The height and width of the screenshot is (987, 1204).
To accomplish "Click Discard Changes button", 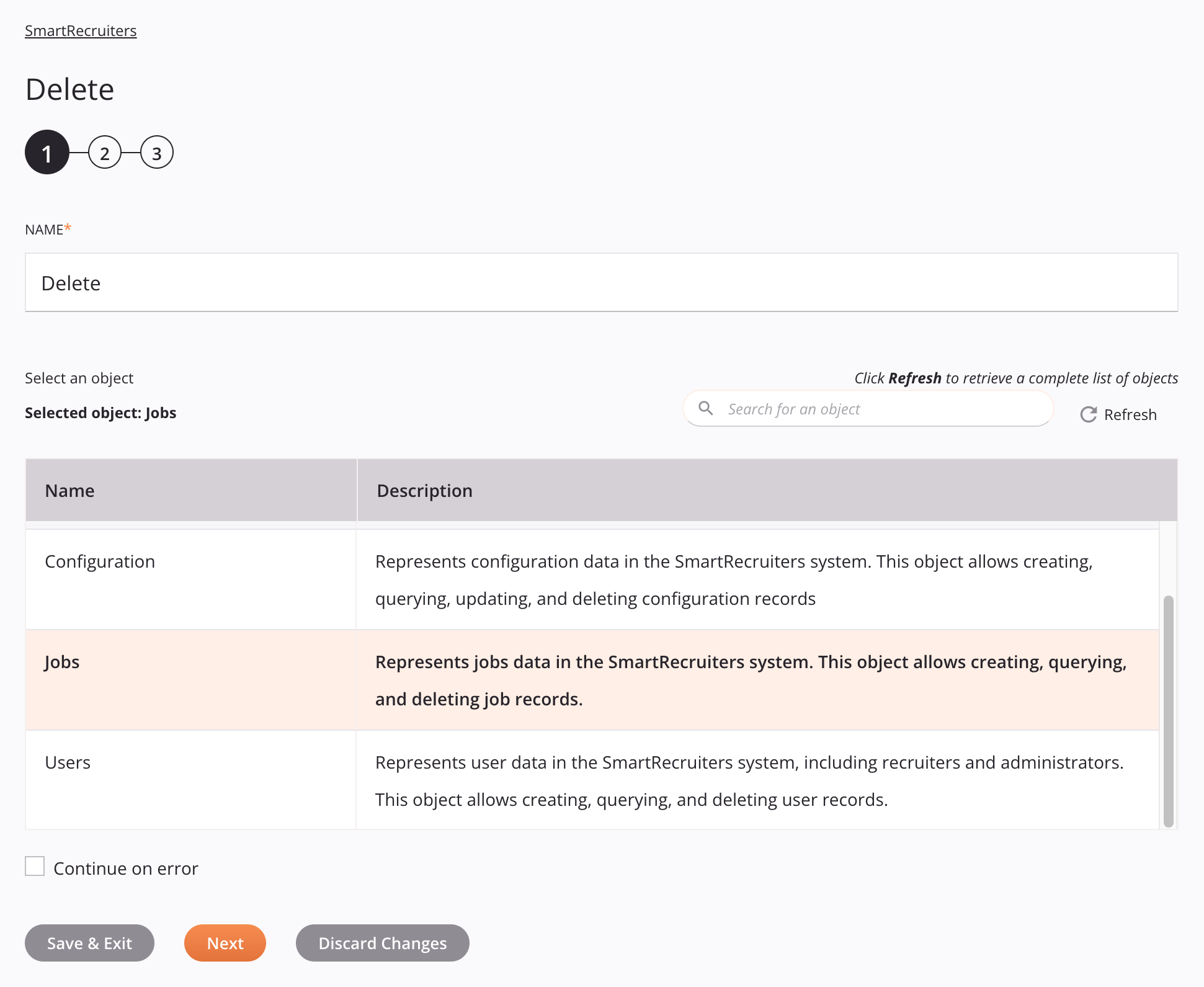I will [383, 942].
